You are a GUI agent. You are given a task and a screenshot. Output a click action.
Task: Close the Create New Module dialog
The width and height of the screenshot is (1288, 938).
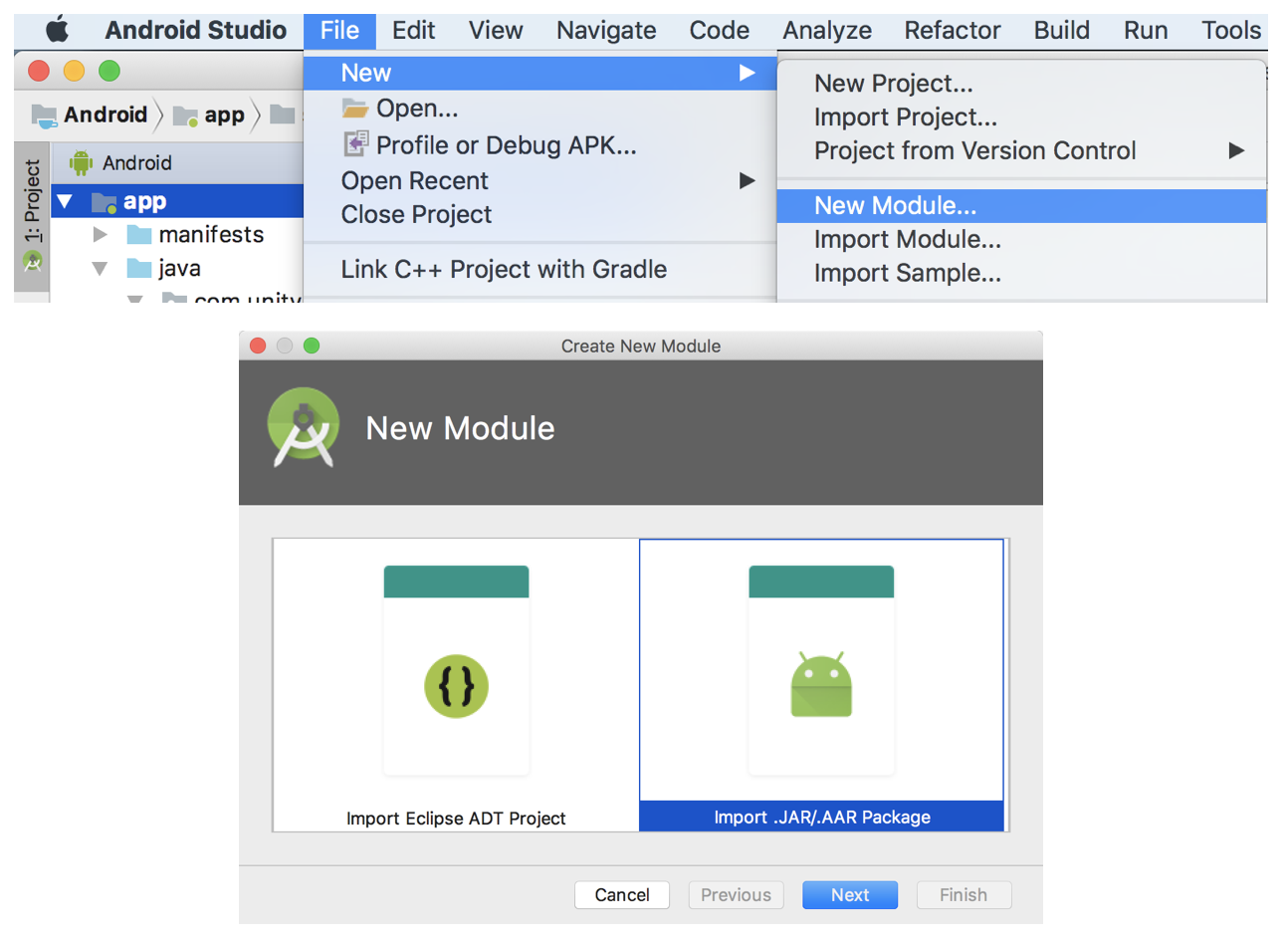point(258,346)
